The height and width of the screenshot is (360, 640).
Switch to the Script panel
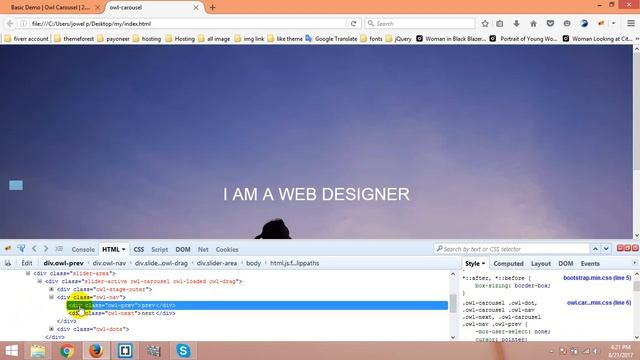160,249
